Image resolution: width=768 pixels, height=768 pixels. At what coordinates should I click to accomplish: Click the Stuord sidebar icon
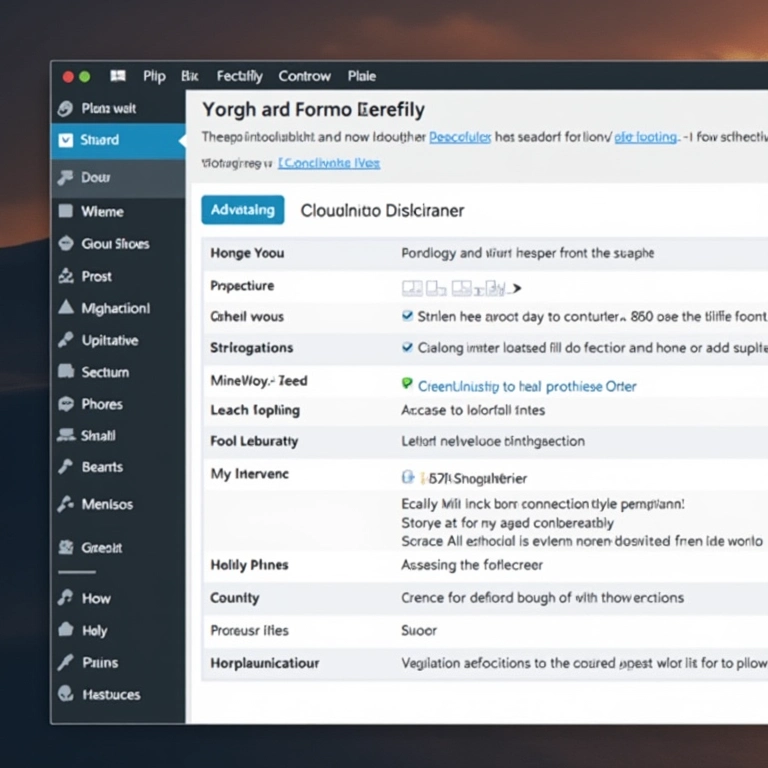tap(66, 140)
